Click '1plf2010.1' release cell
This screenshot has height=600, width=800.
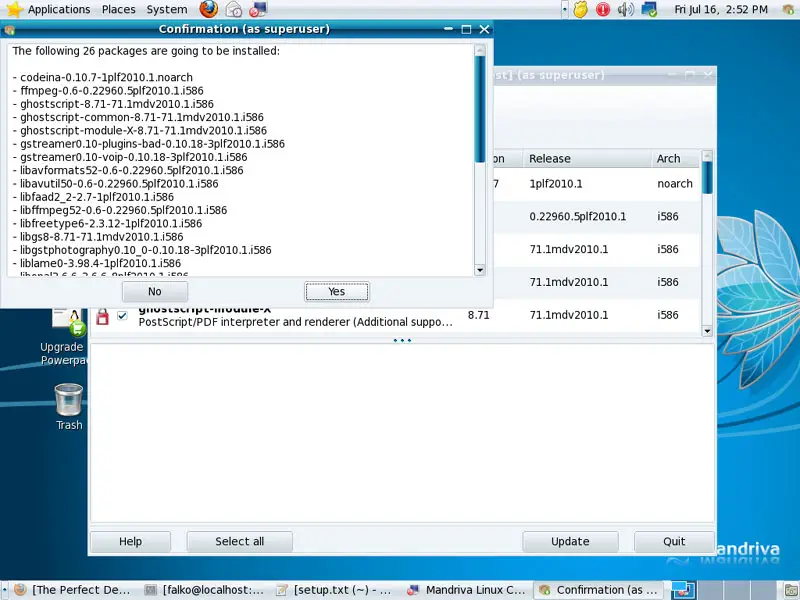[556, 184]
